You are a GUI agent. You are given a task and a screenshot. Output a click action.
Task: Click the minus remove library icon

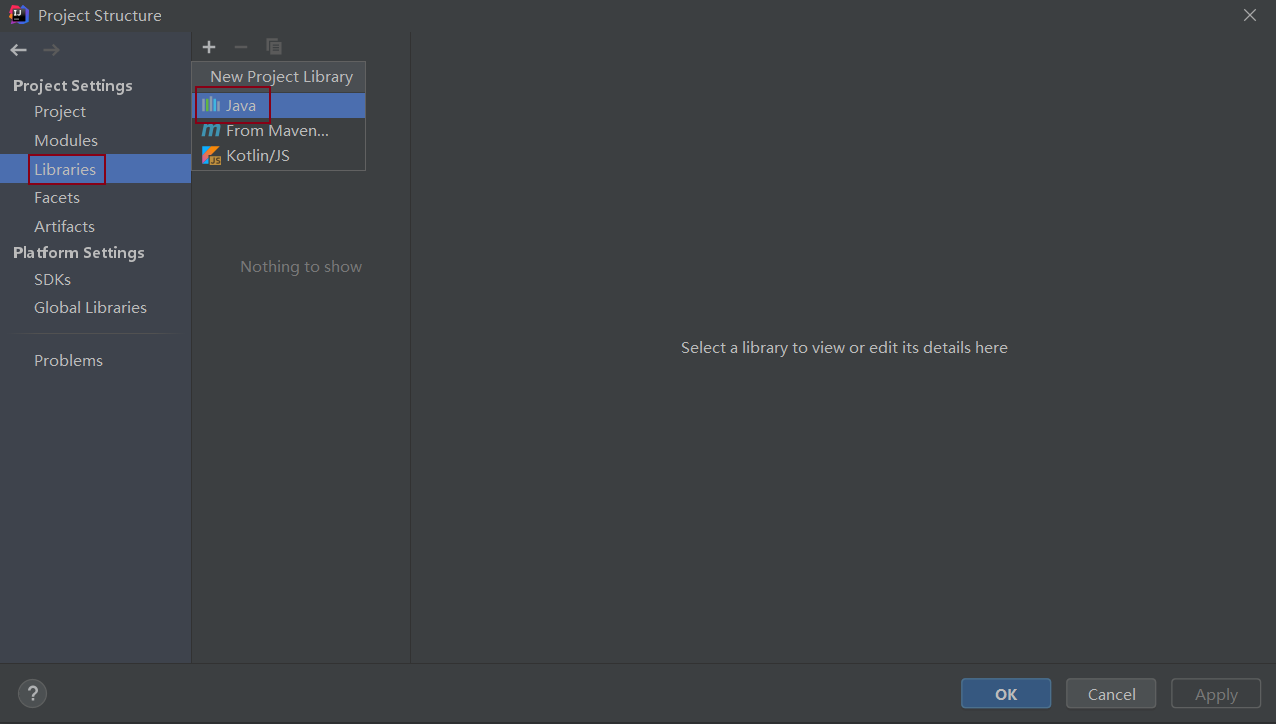[x=240, y=47]
